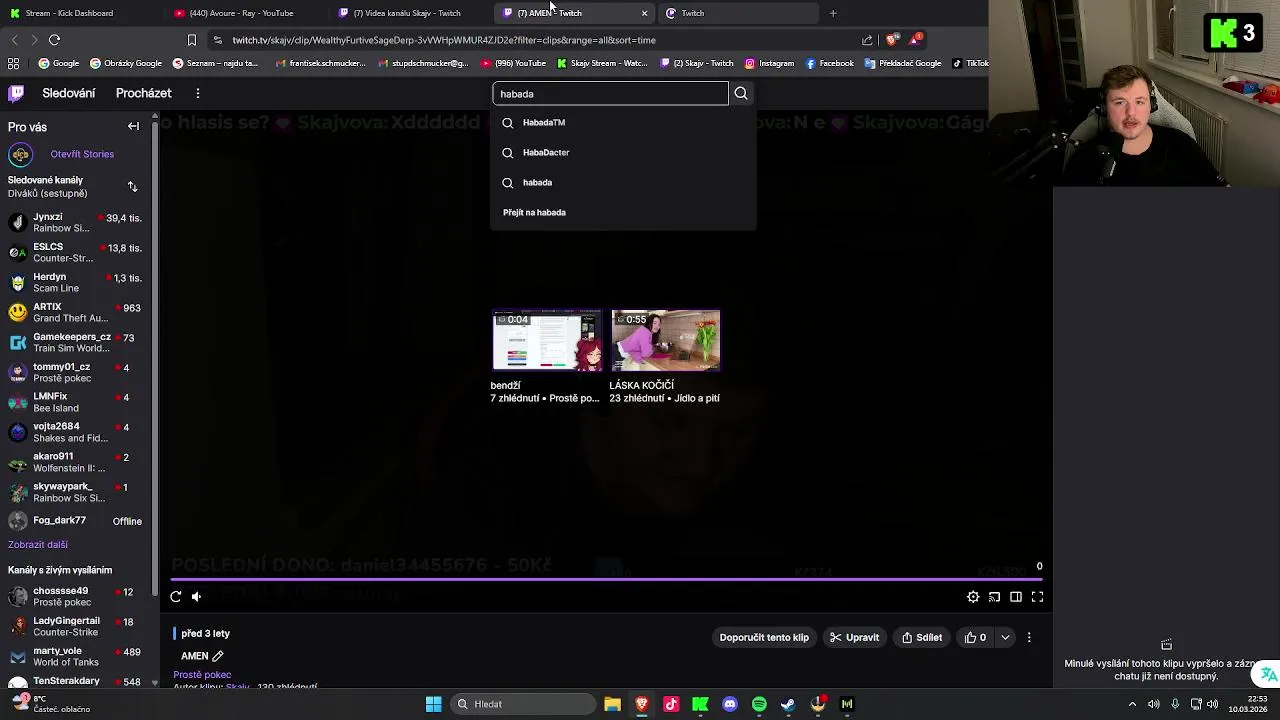
Task: Click the search magnifier button
Action: [x=741, y=93]
